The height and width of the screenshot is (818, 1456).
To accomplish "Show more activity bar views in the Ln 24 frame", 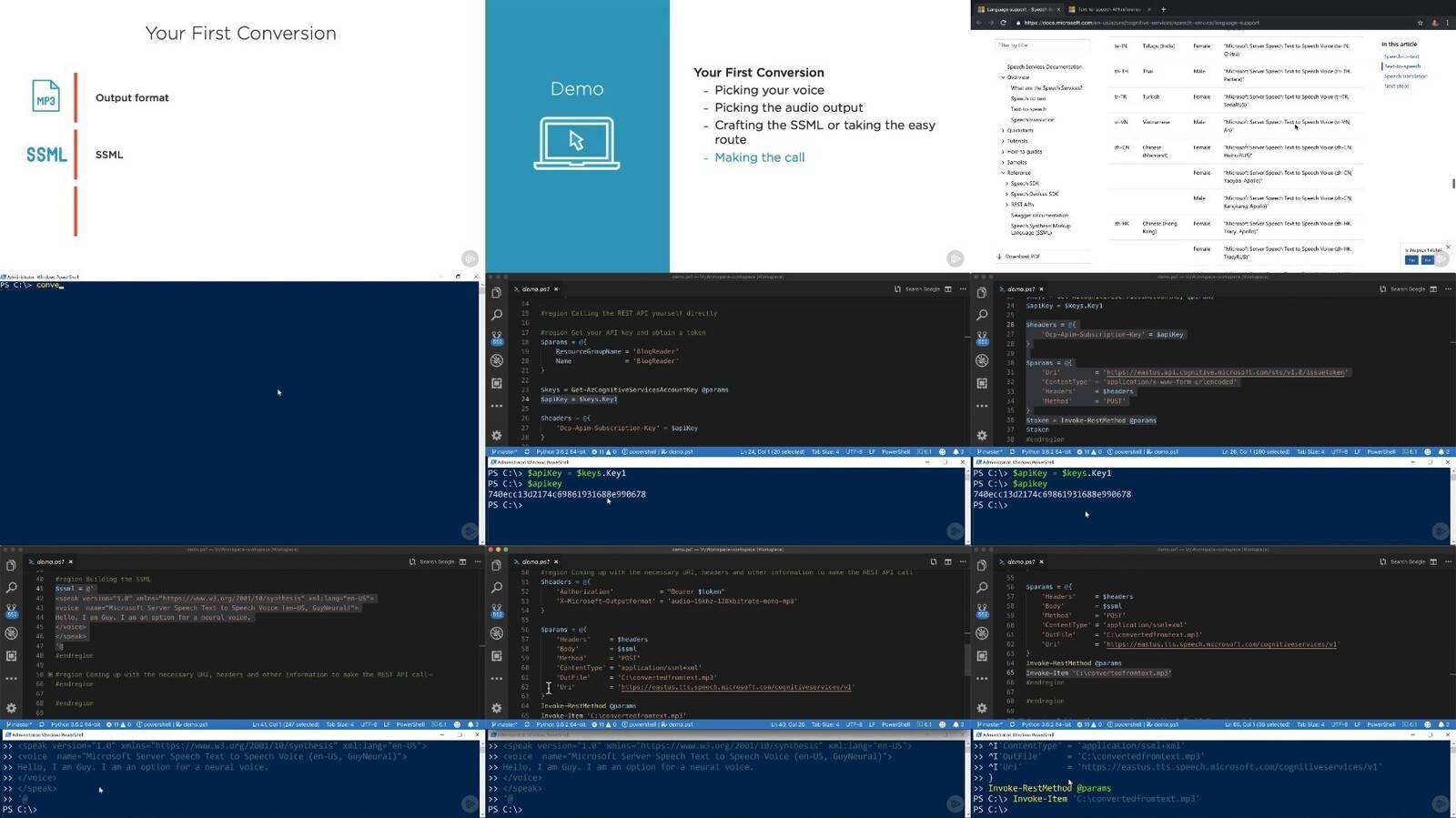I will (x=496, y=406).
